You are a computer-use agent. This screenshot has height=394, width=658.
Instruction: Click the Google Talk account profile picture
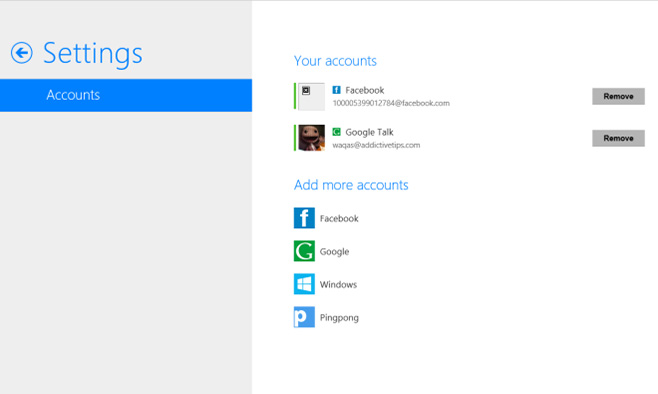pyautogui.click(x=311, y=138)
